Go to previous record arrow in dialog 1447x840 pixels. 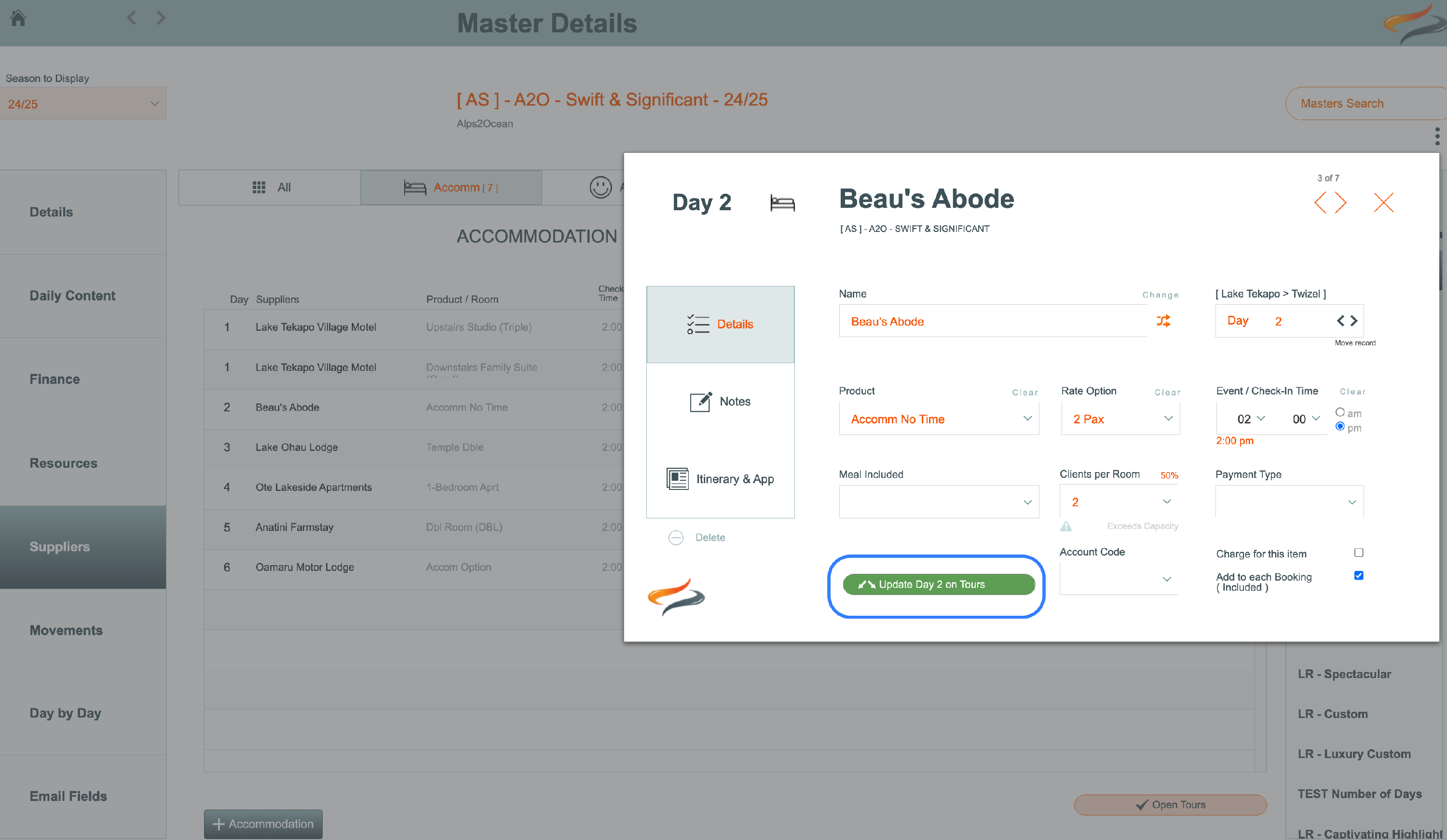[1320, 203]
